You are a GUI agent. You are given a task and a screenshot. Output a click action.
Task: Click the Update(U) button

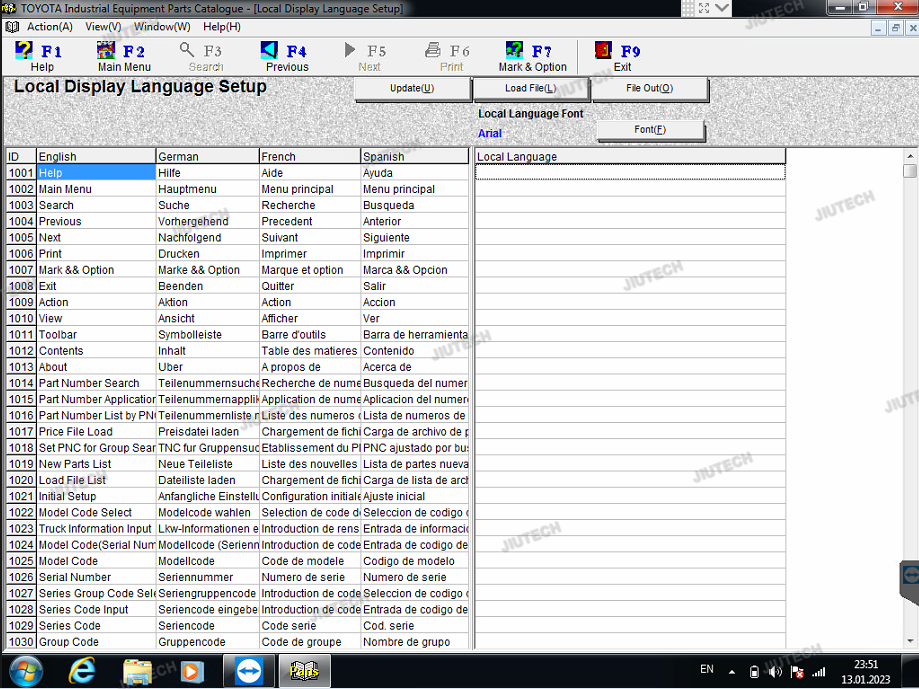point(413,89)
